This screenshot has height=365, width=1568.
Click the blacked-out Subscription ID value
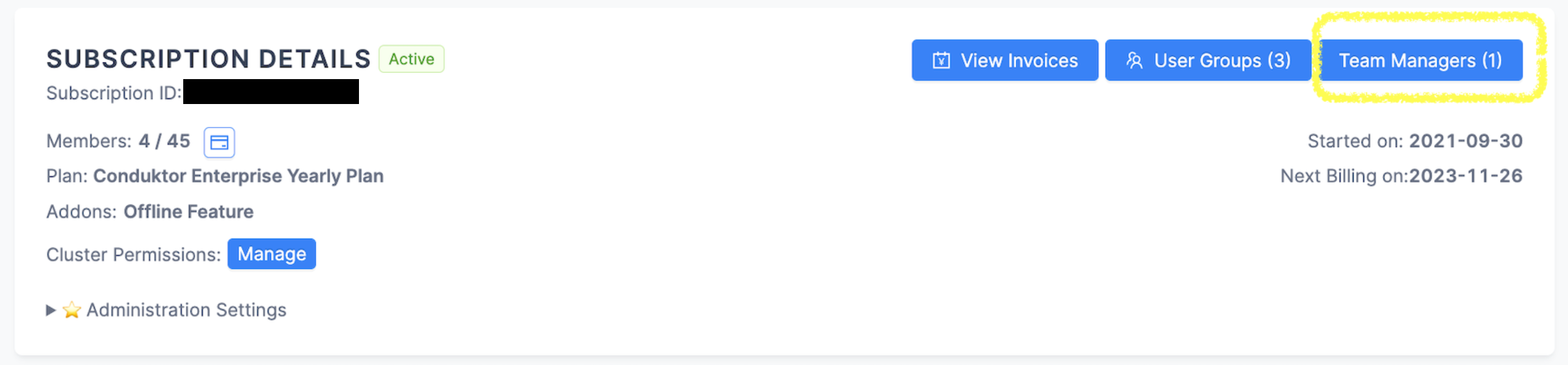pyautogui.click(x=271, y=92)
